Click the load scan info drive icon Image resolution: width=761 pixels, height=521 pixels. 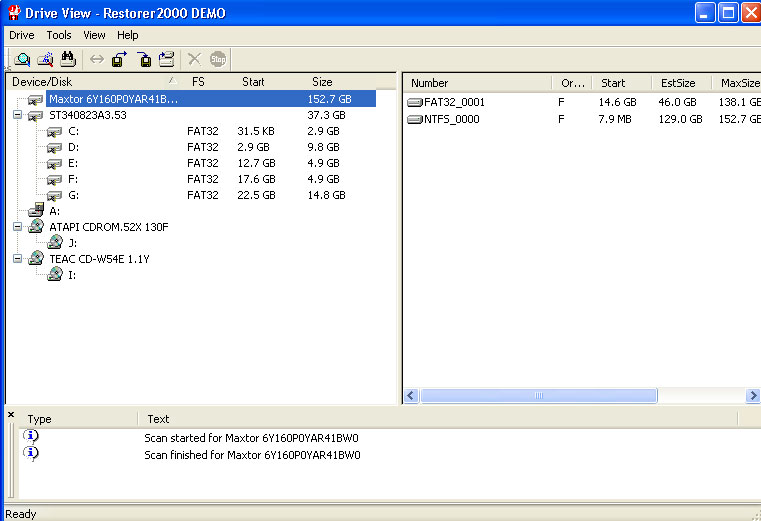click(x=166, y=59)
